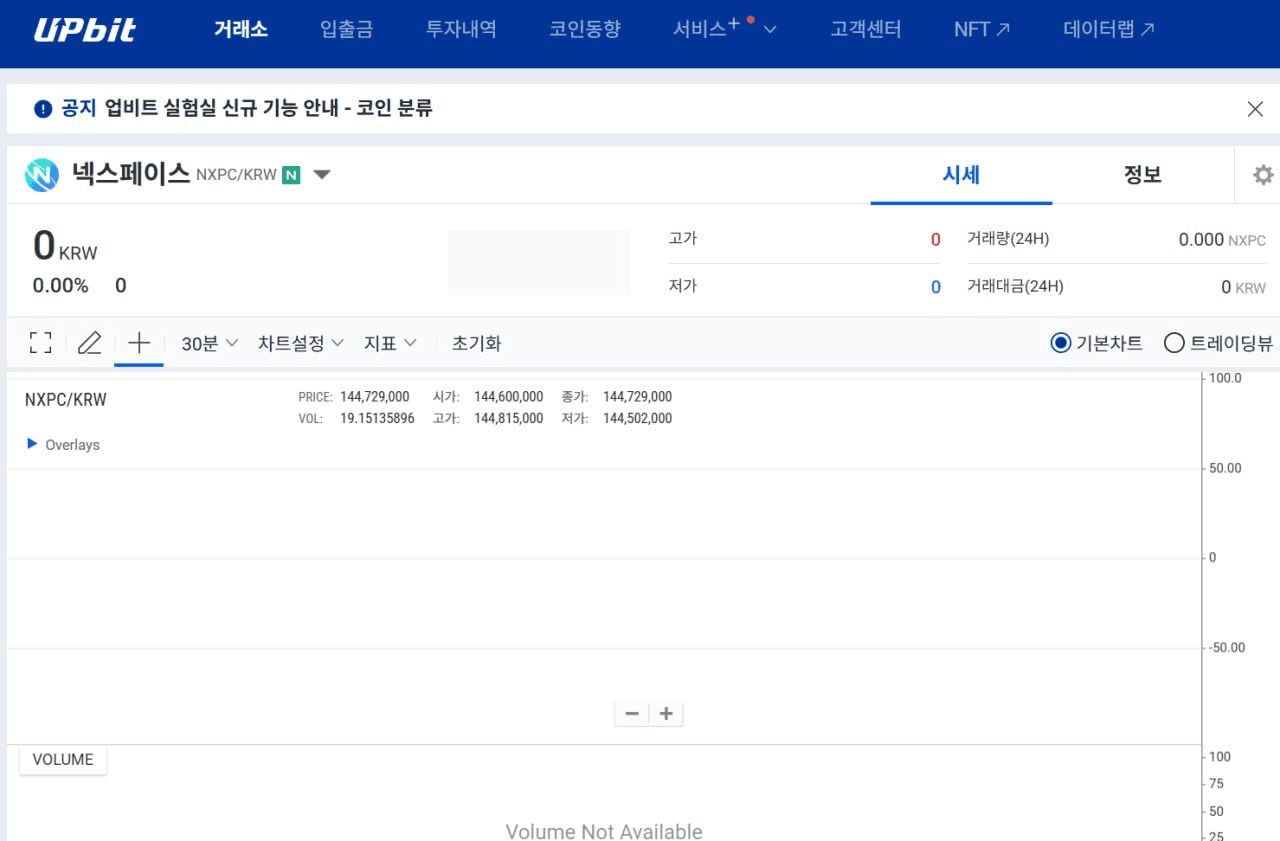Expand the Overlays disclosure triangle
1280x841 pixels.
pyautogui.click(x=32, y=444)
